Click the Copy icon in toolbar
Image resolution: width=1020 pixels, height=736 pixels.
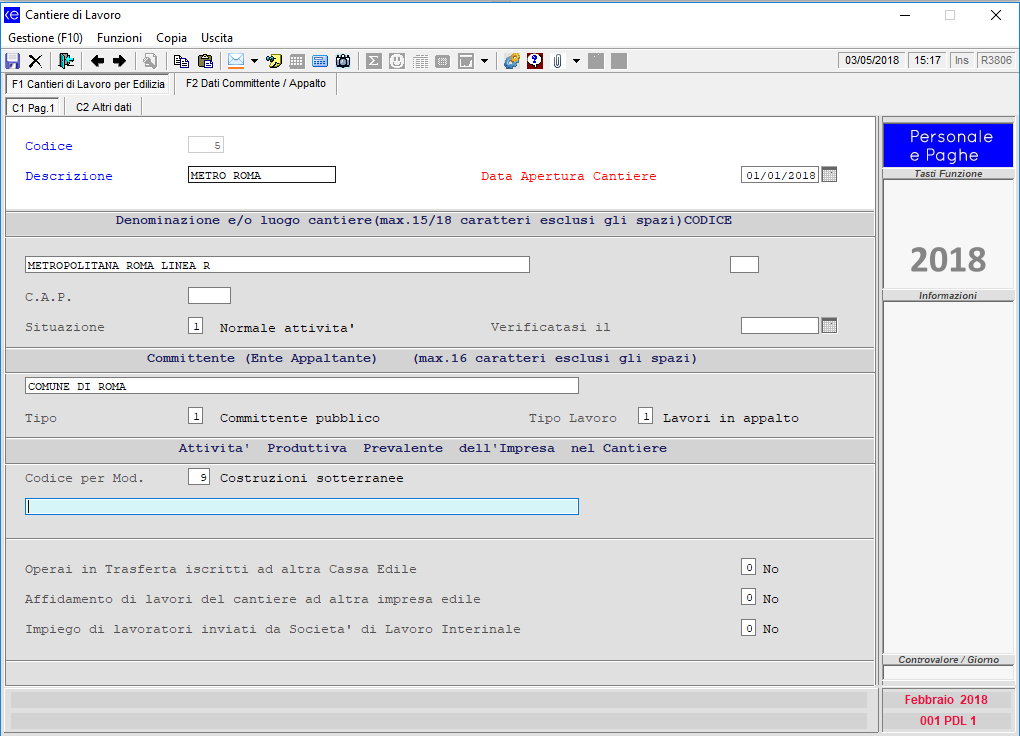coord(181,61)
